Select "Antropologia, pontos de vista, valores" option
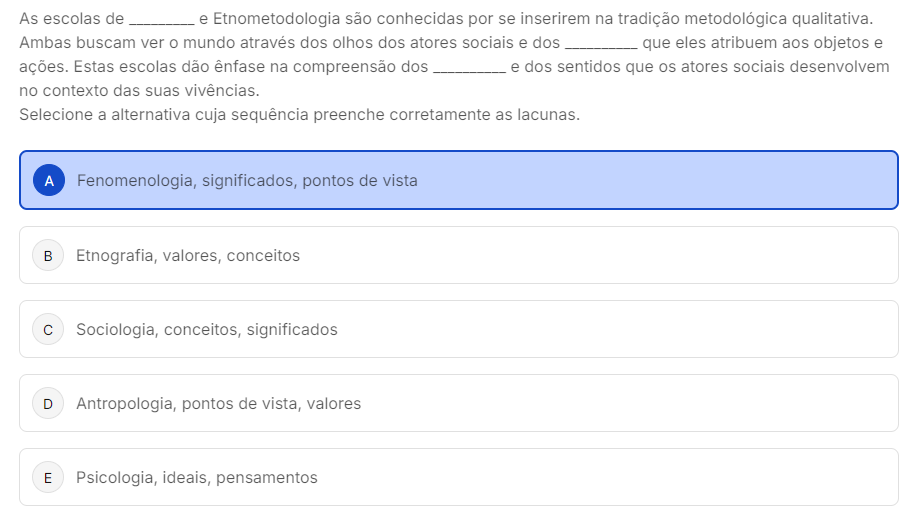Screen dimensions: 918x524 click(218, 403)
